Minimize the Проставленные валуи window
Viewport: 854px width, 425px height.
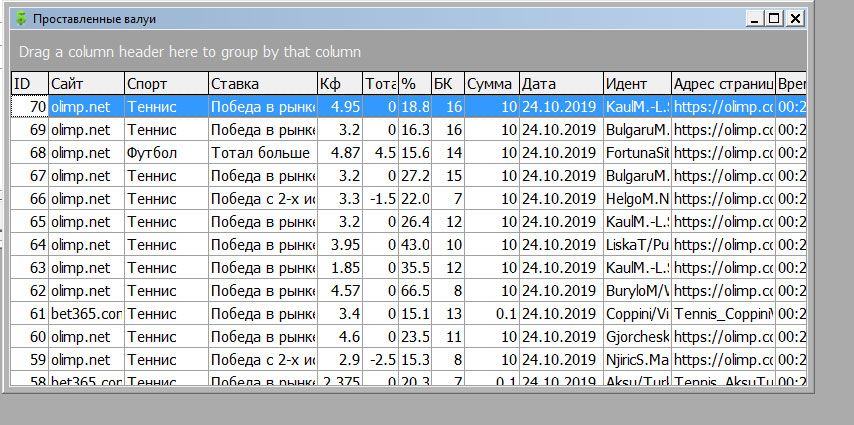click(x=754, y=18)
